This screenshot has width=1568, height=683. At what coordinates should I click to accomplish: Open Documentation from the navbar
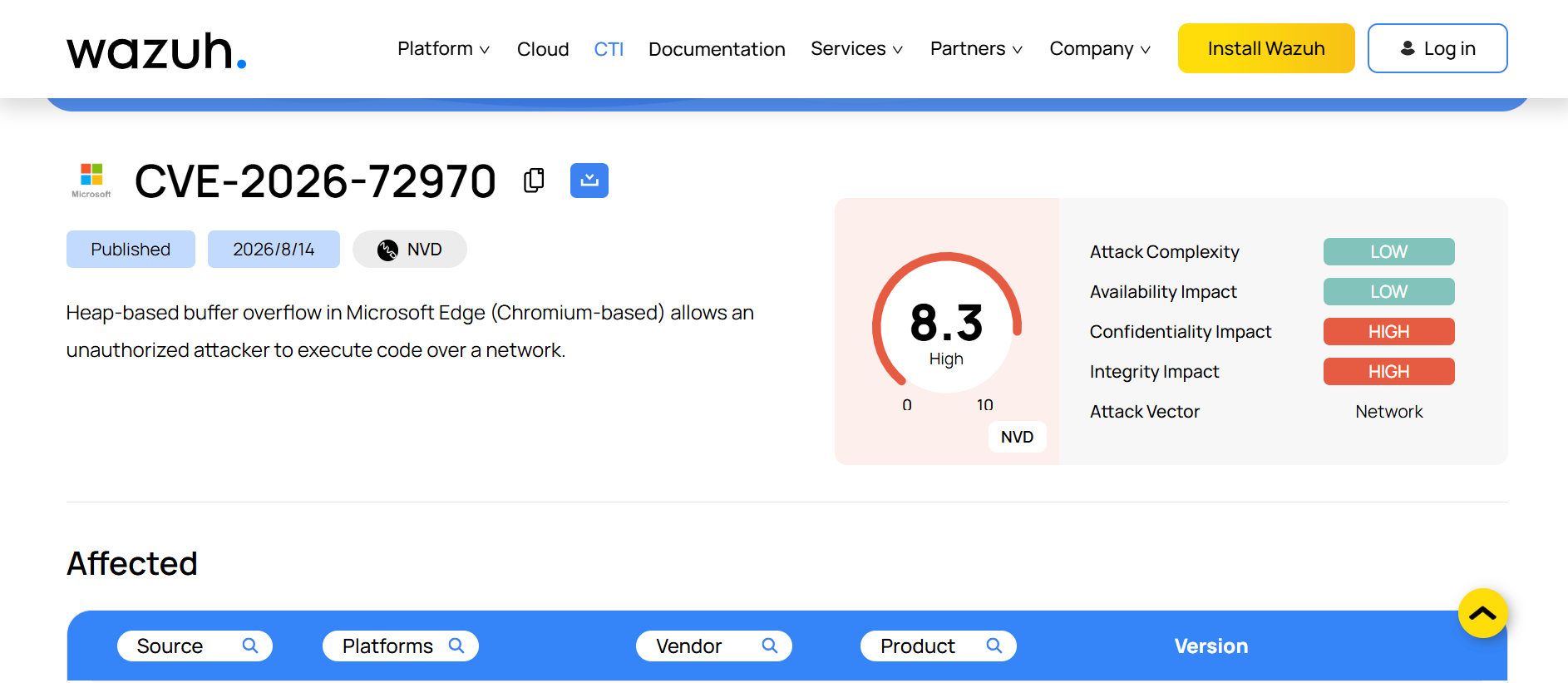(x=717, y=49)
